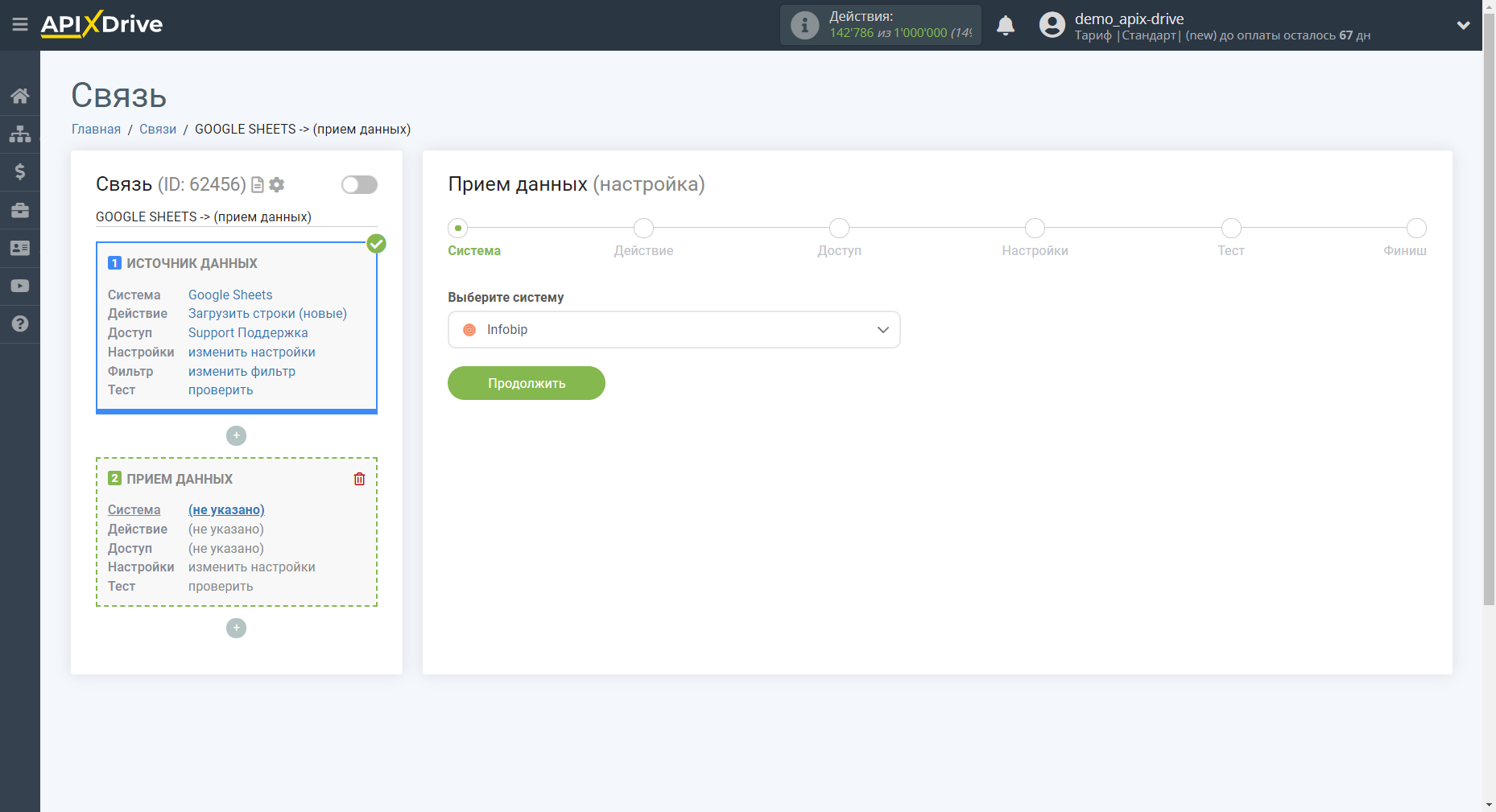
Task: Open the briefcase icon in sidebar
Action: pos(20,210)
